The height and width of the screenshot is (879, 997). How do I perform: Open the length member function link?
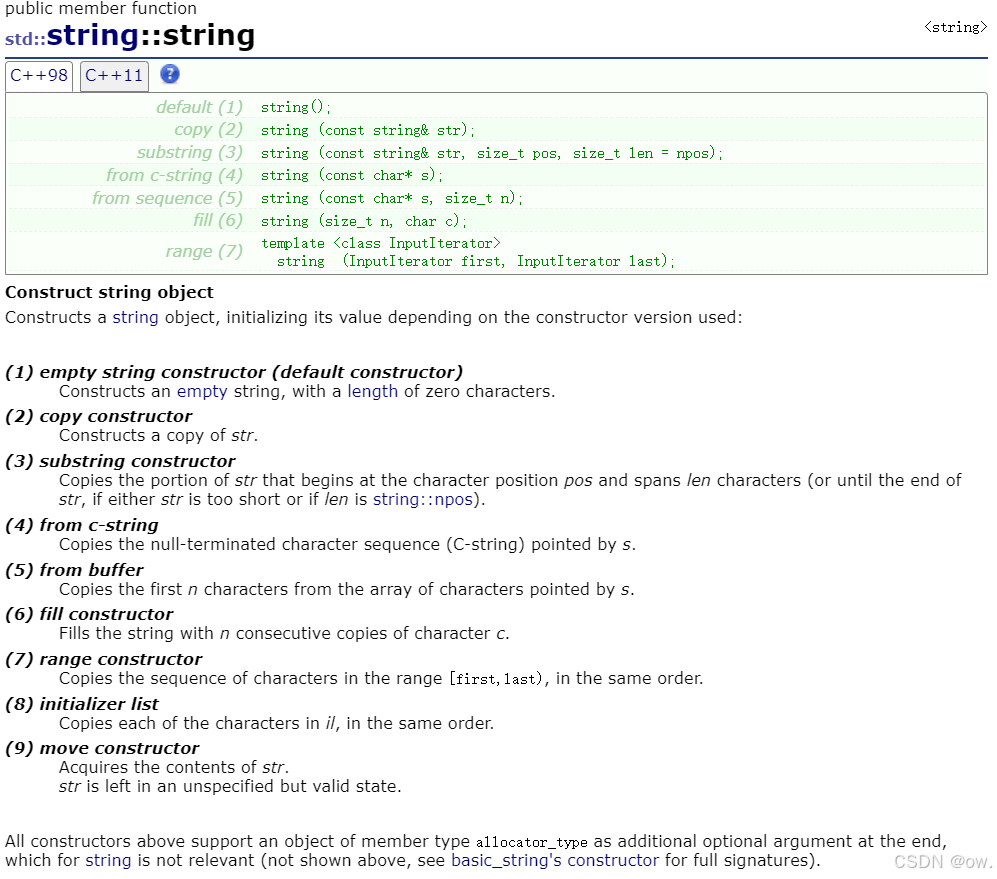click(372, 391)
